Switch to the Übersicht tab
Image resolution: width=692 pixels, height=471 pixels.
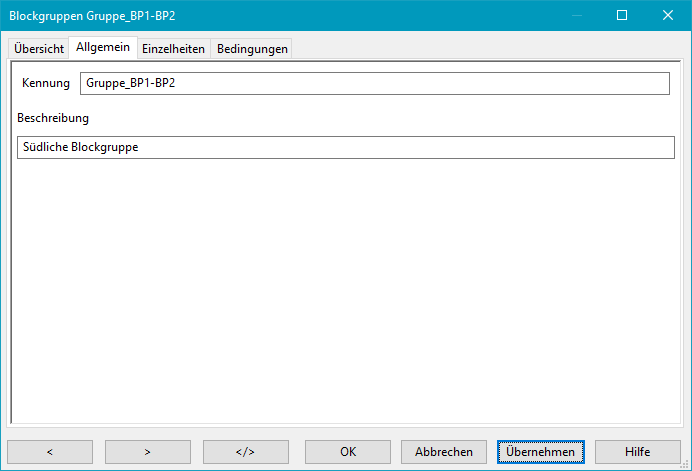pos(39,49)
